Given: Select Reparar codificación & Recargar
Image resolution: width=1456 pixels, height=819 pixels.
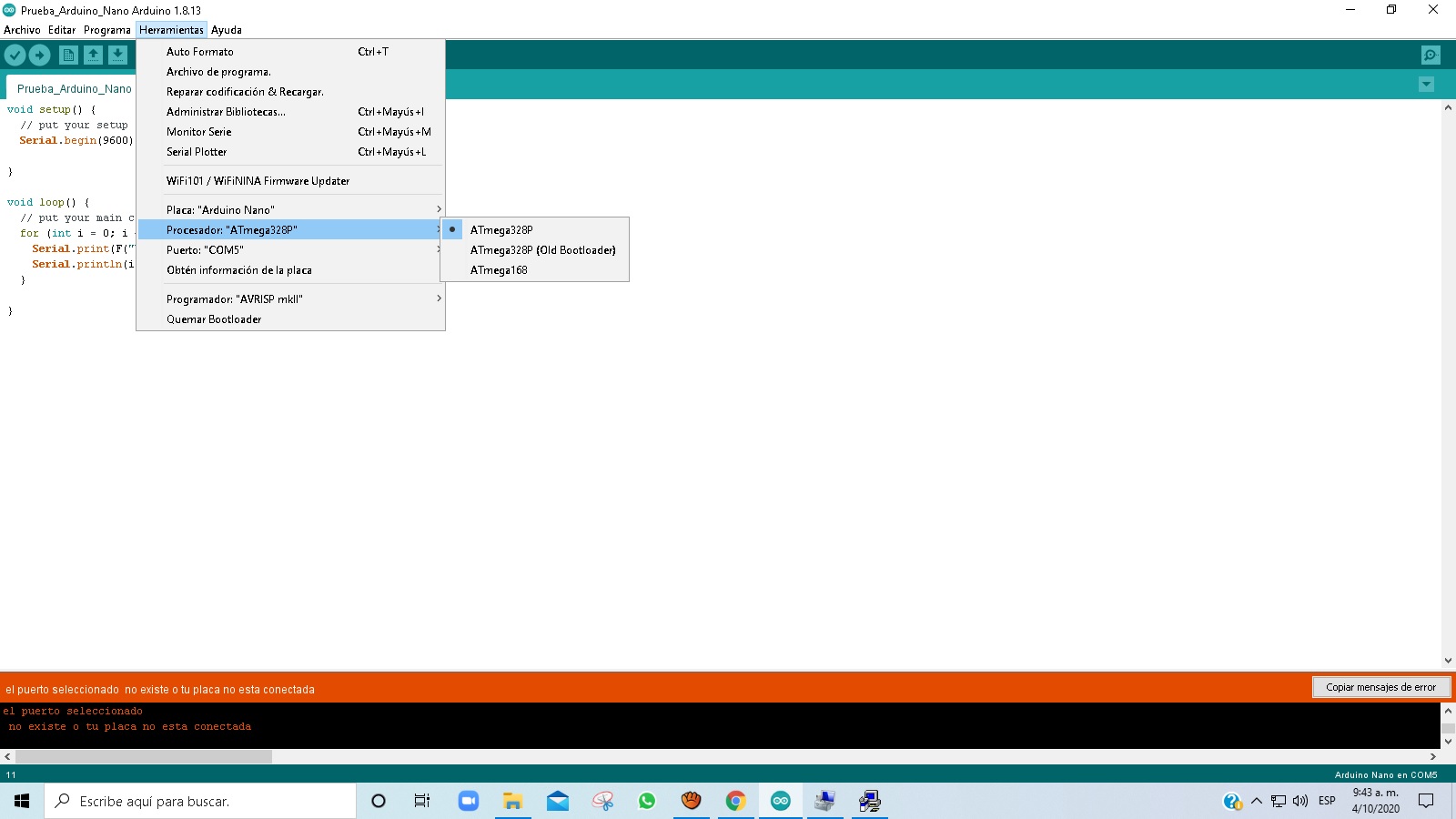Looking at the screenshot, I should point(290,91).
